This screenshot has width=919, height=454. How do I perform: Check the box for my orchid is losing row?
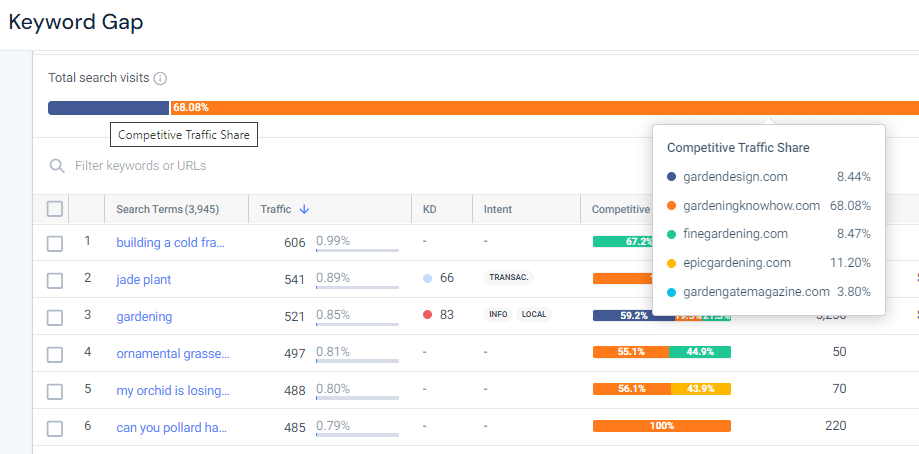pos(55,391)
